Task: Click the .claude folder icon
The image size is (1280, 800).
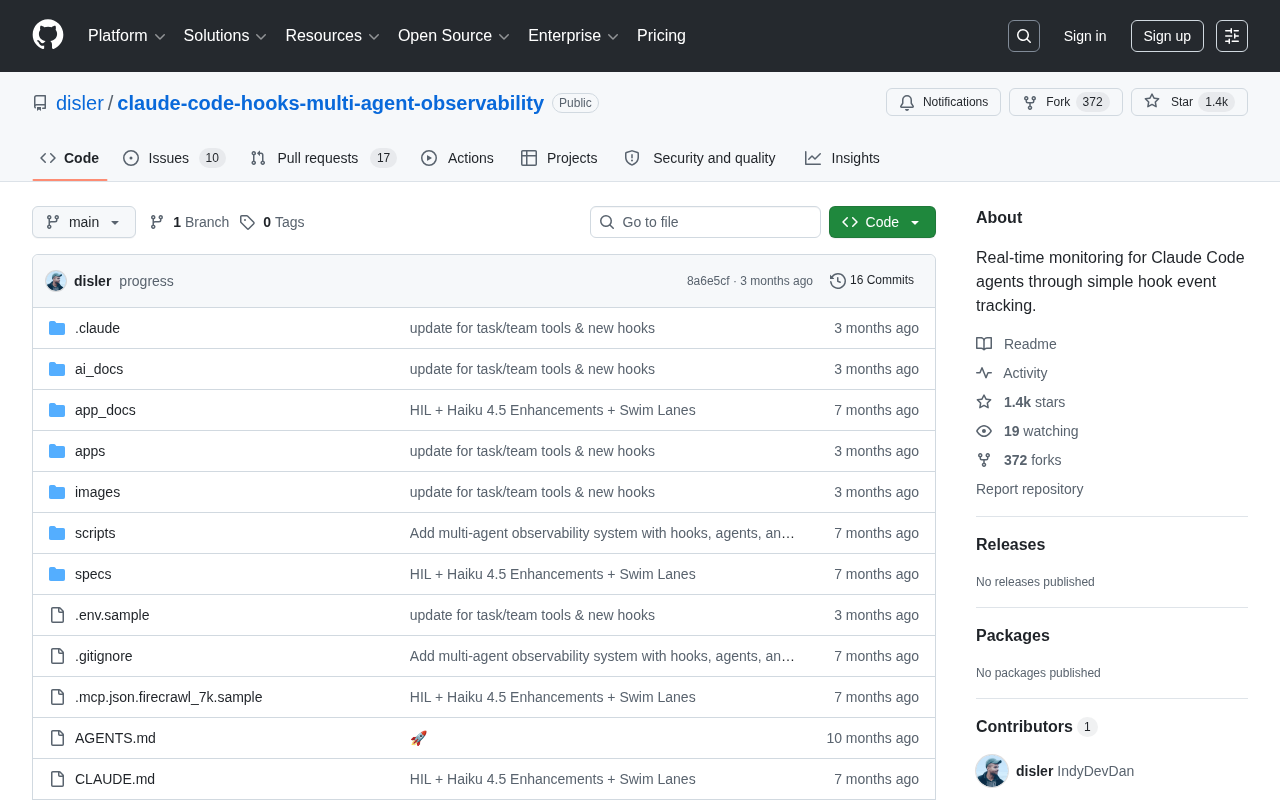Action: point(57,328)
